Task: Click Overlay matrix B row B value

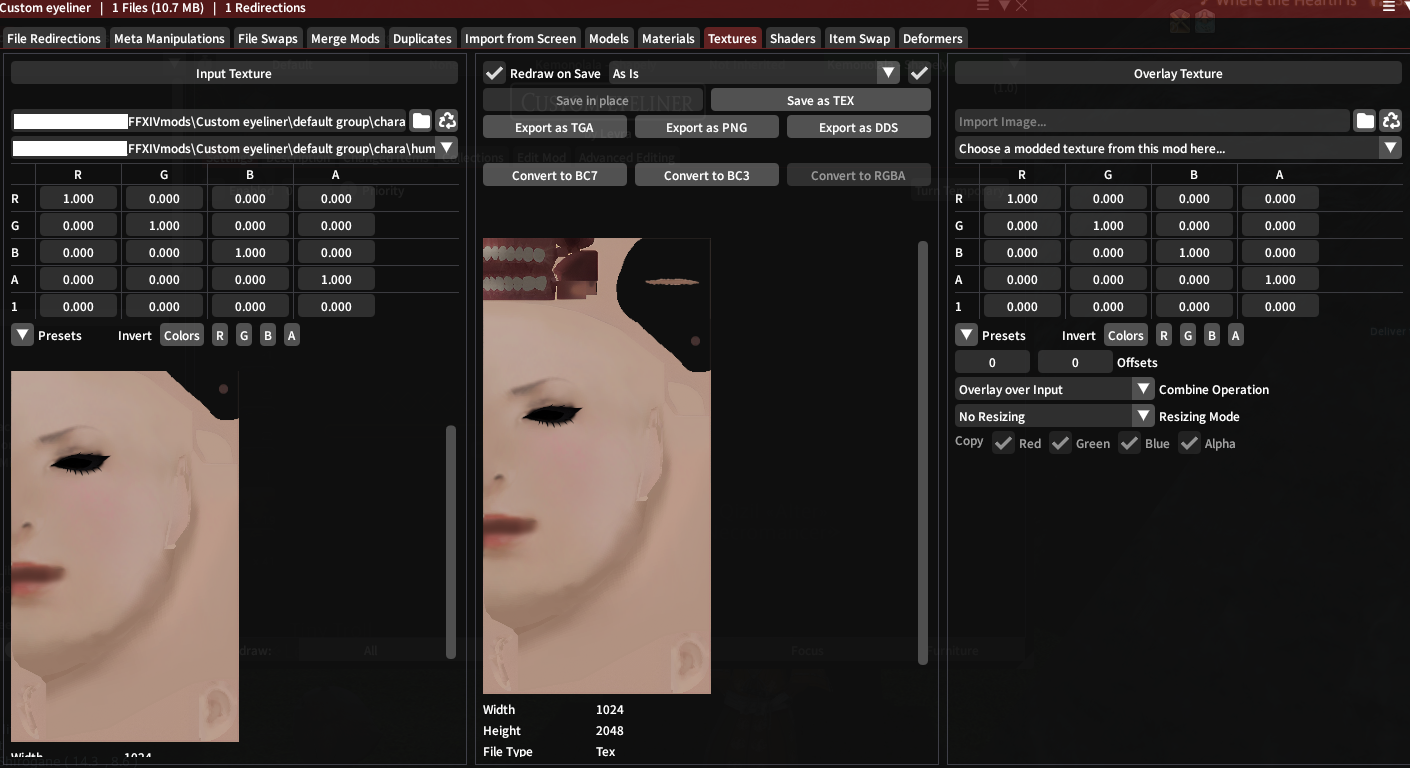Action: (1194, 252)
